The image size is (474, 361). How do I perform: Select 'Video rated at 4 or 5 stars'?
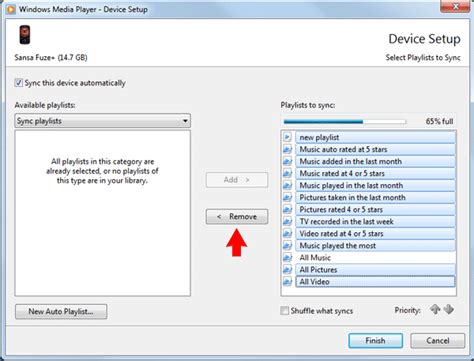tap(375, 233)
